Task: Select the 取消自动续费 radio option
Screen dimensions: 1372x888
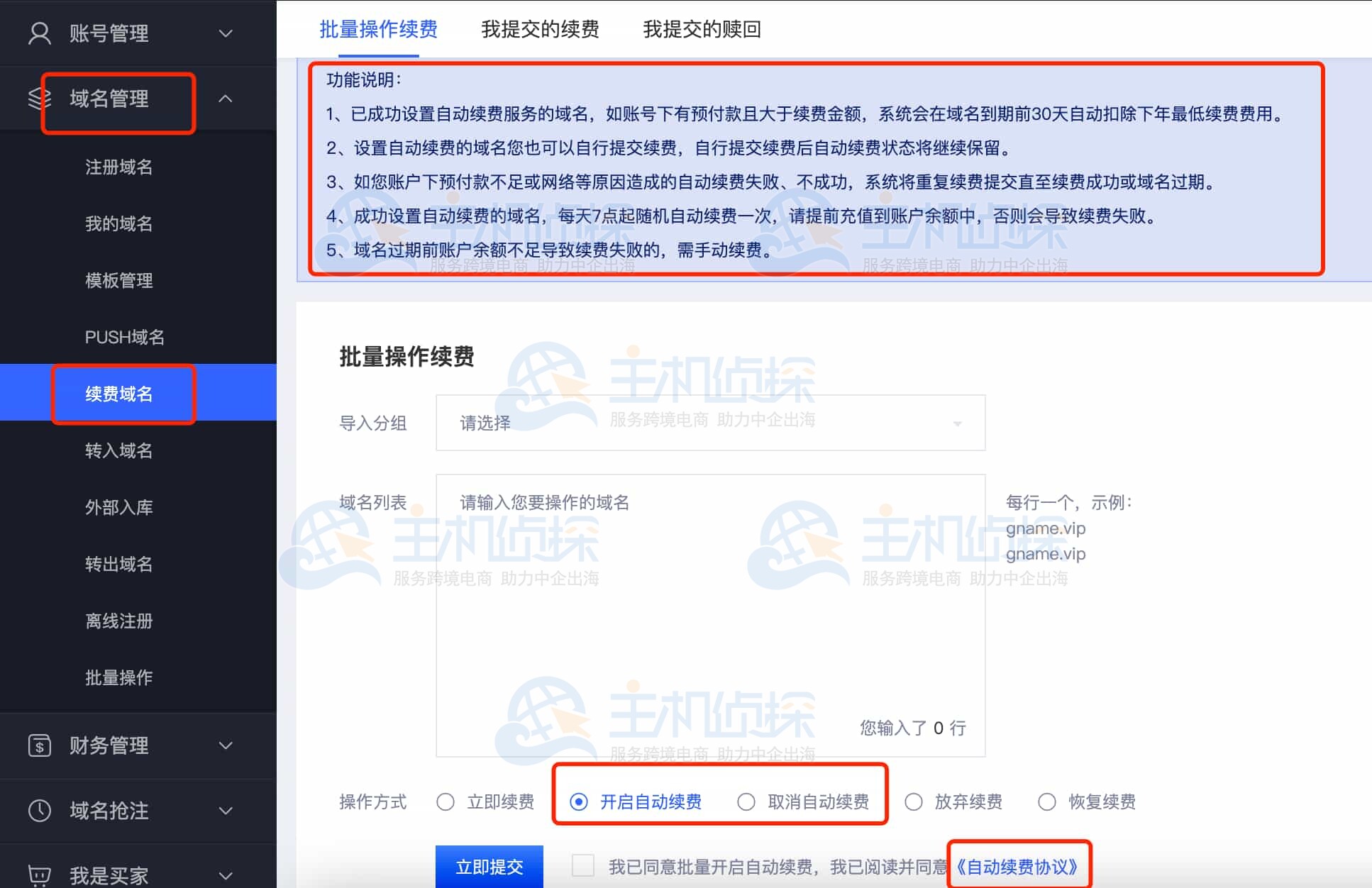Action: click(746, 802)
